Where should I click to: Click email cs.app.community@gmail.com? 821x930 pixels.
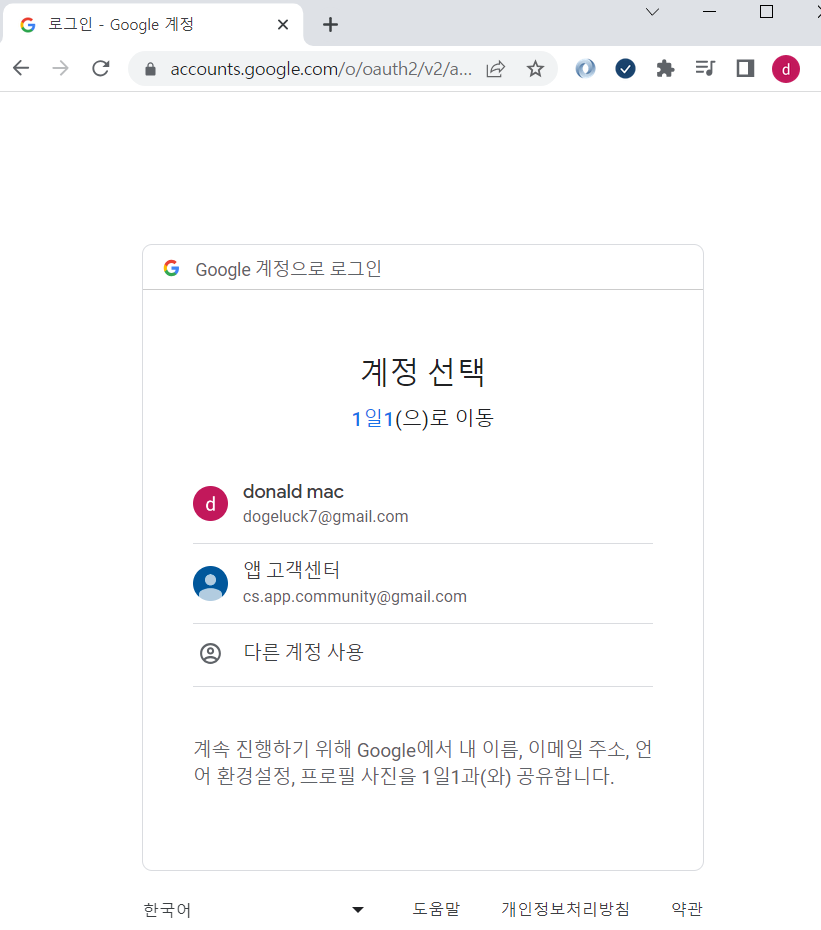(x=355, y=597)
